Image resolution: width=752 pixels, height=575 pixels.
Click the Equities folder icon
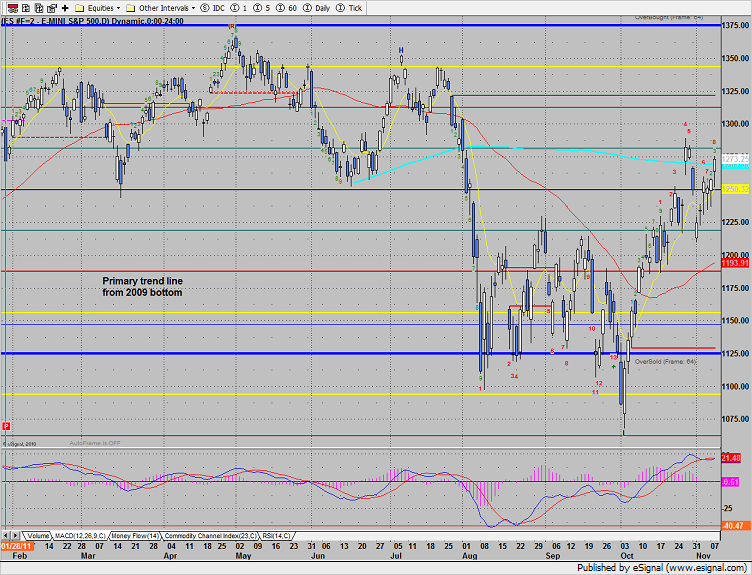80,8
